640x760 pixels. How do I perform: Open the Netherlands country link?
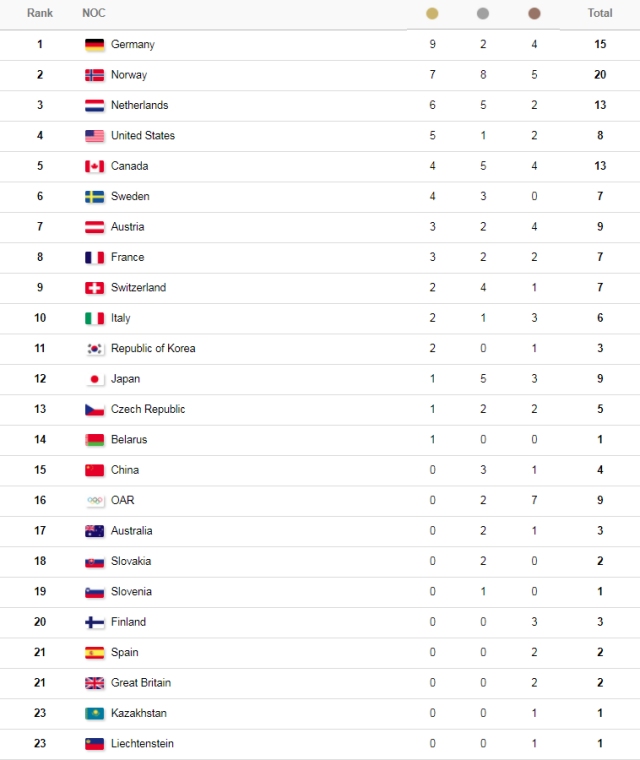pyautogui.click(x=139, y=105)
